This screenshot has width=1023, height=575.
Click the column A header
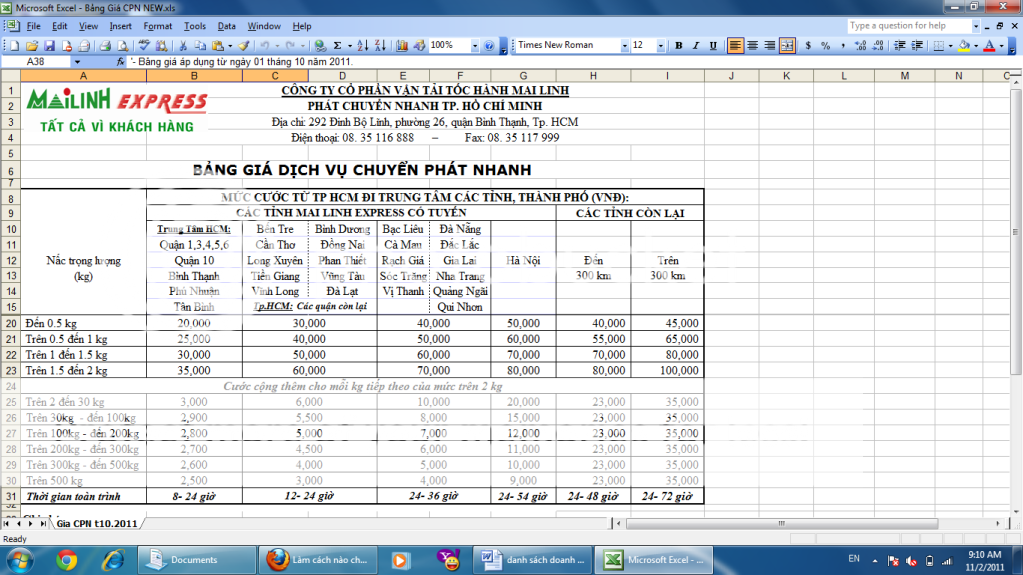(x=84, y=76)
